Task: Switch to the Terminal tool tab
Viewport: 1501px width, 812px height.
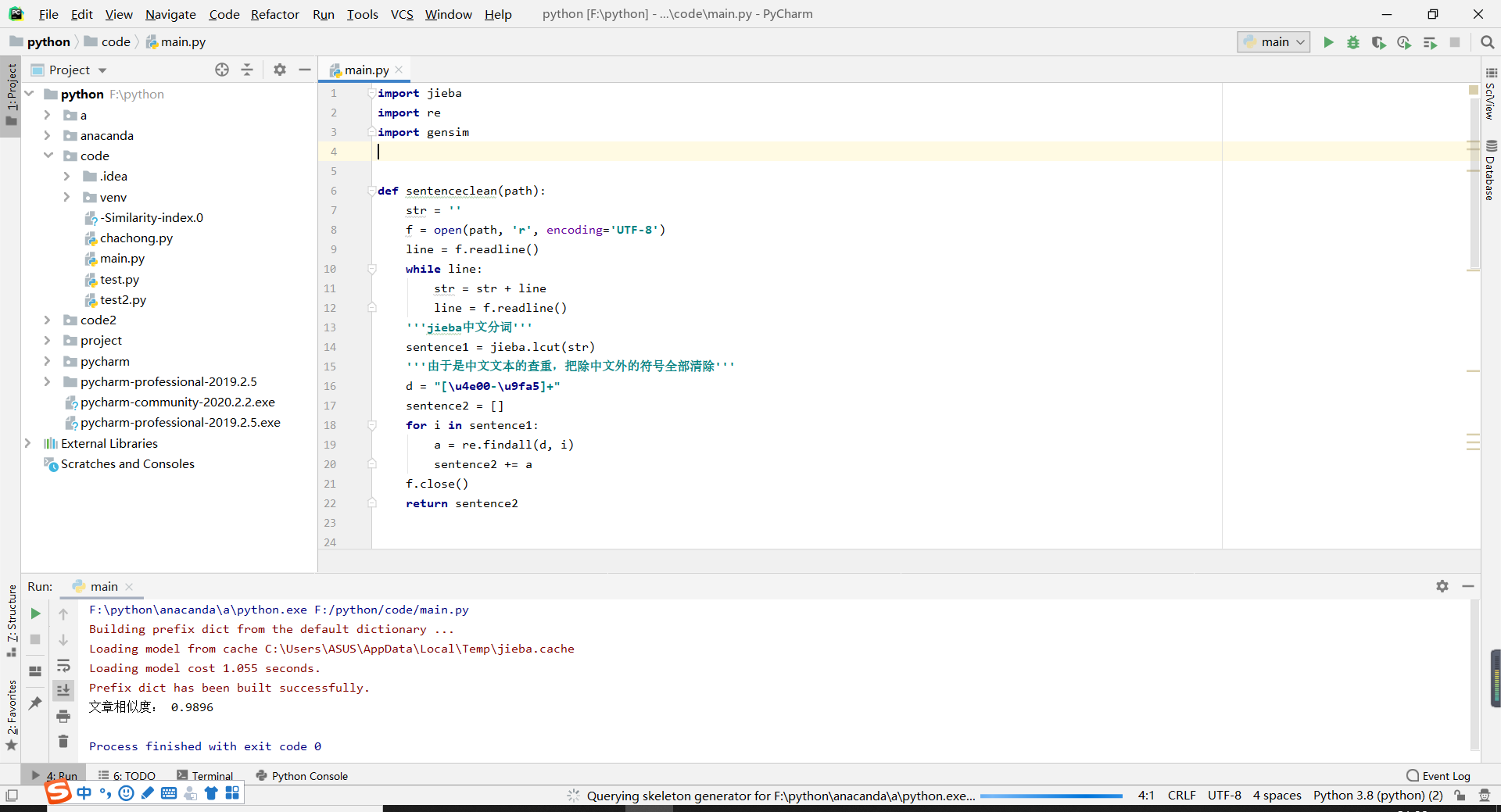Action: coord(205,776)
